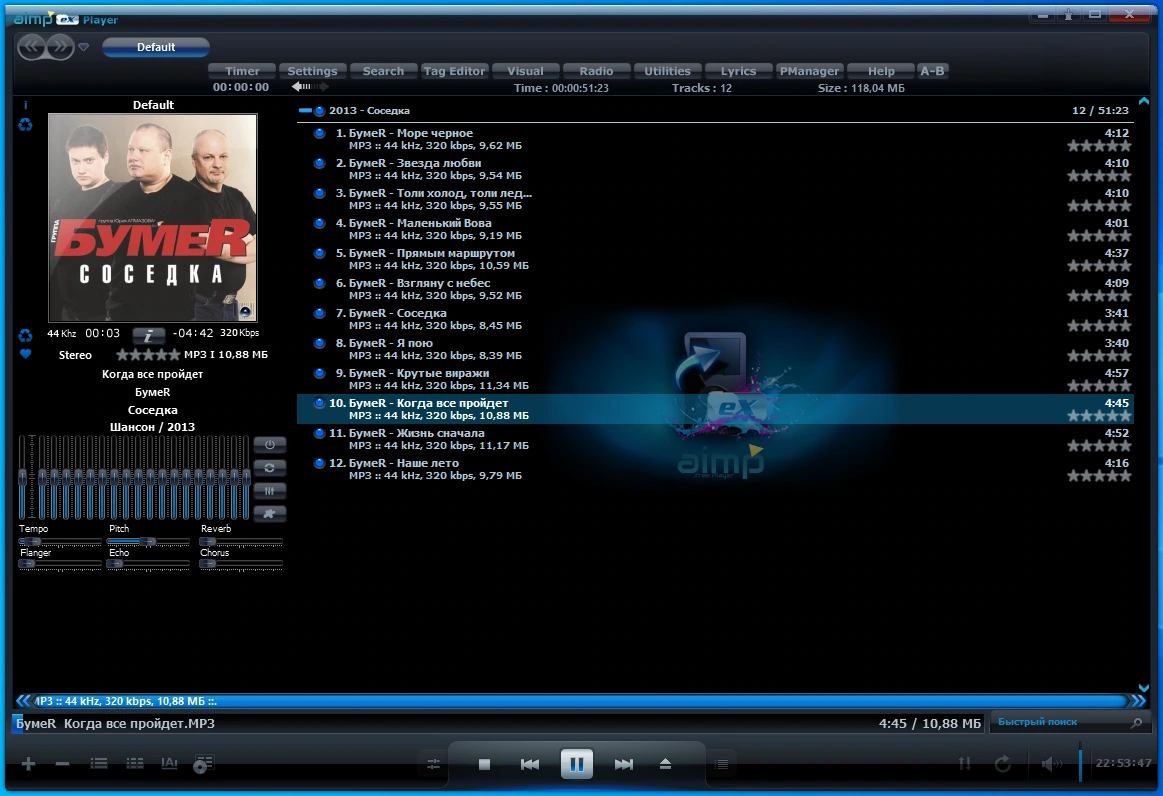
Task: Click the eject/open file button
Action: [x=665, y=764]
